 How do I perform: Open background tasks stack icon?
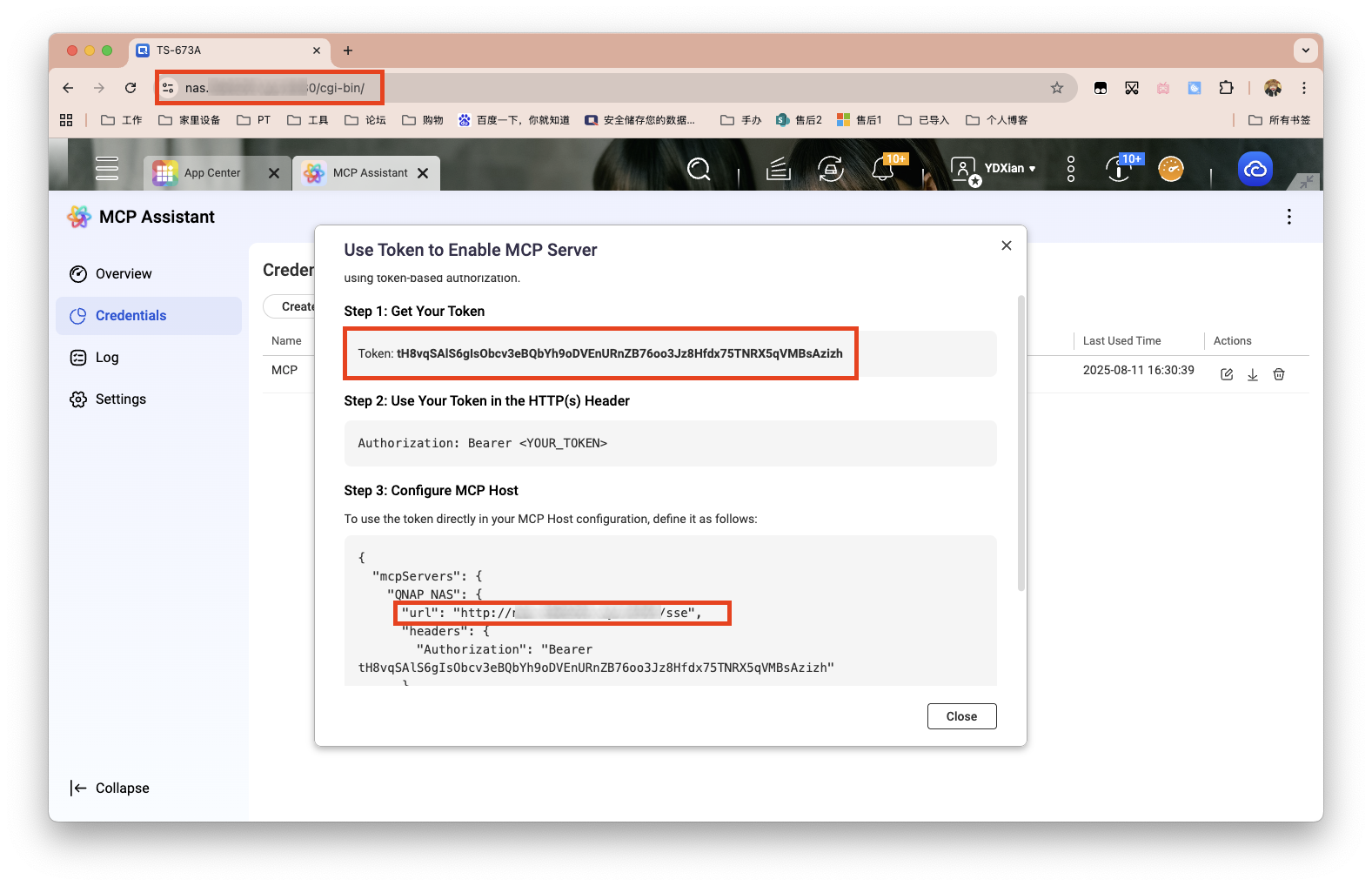pos(778,169)
